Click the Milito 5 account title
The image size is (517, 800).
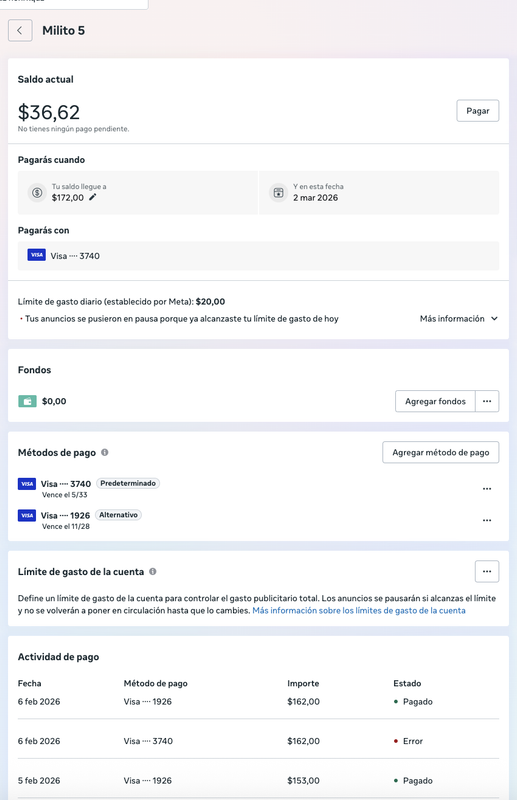63,31
